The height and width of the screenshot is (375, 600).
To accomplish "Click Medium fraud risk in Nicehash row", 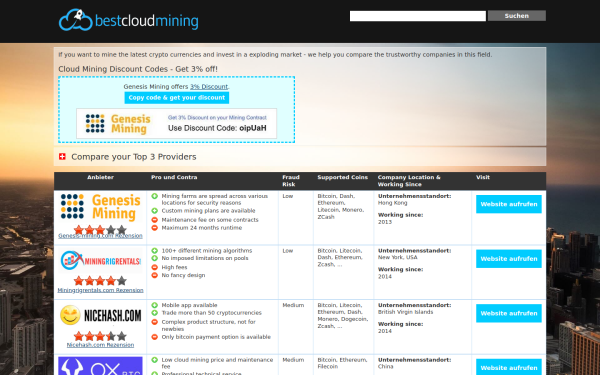I will click(x=293, y=305).
